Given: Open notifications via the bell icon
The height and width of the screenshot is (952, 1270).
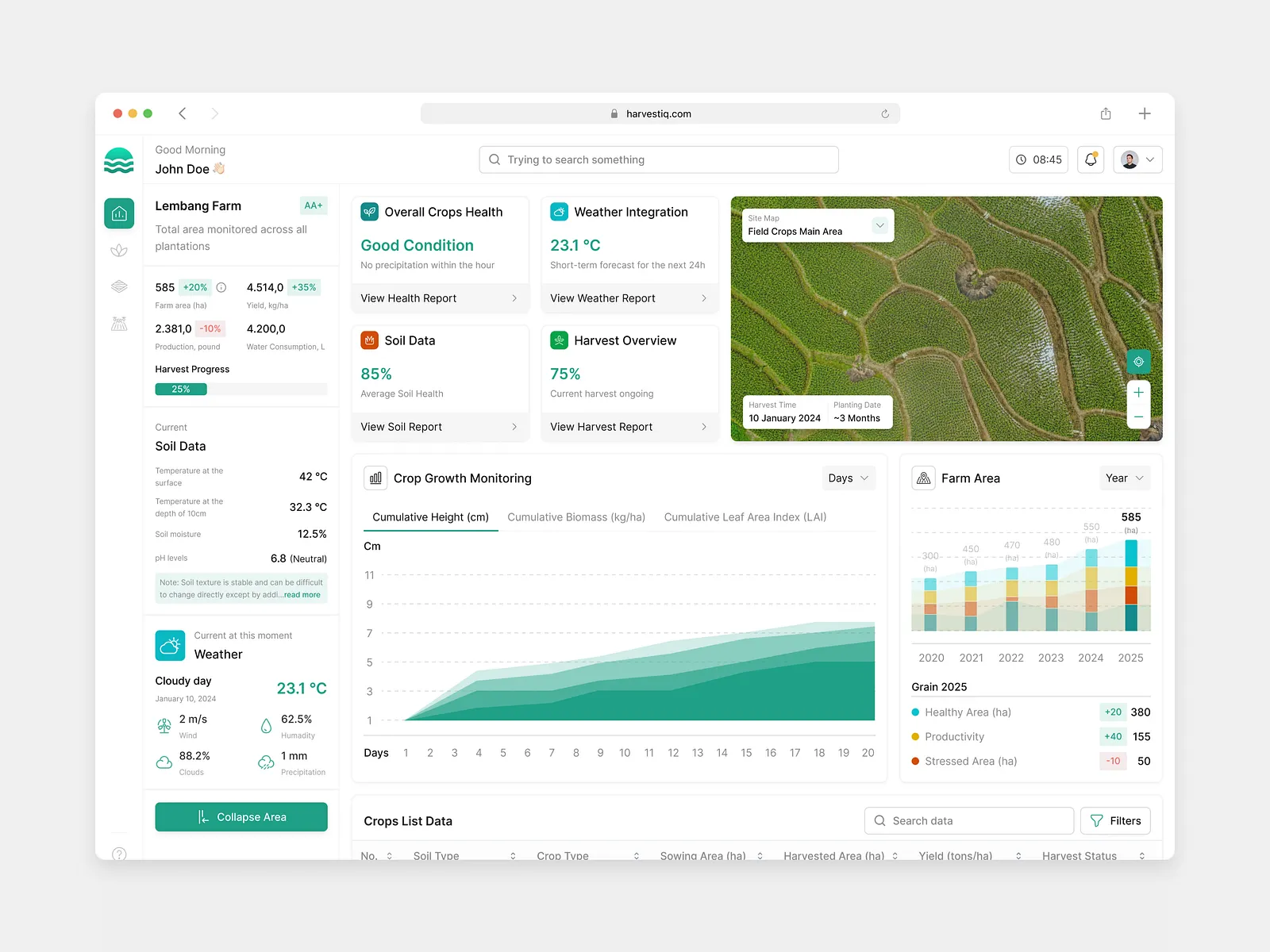Looking at the screenshot, I should tap(1090, 159).
